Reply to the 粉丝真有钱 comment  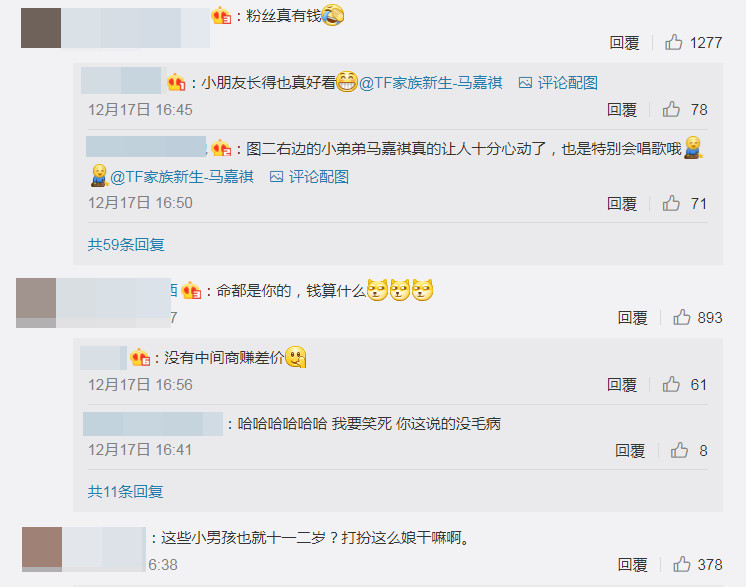click(624, 43)
